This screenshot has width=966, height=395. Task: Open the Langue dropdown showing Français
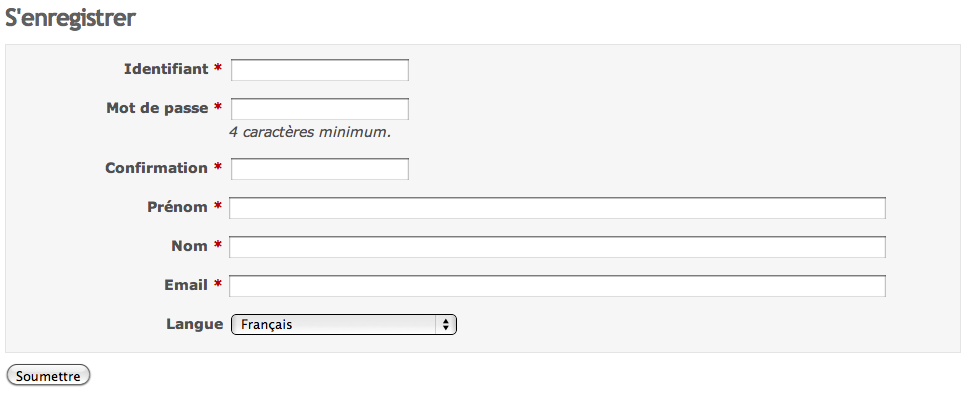coord(344,325)
